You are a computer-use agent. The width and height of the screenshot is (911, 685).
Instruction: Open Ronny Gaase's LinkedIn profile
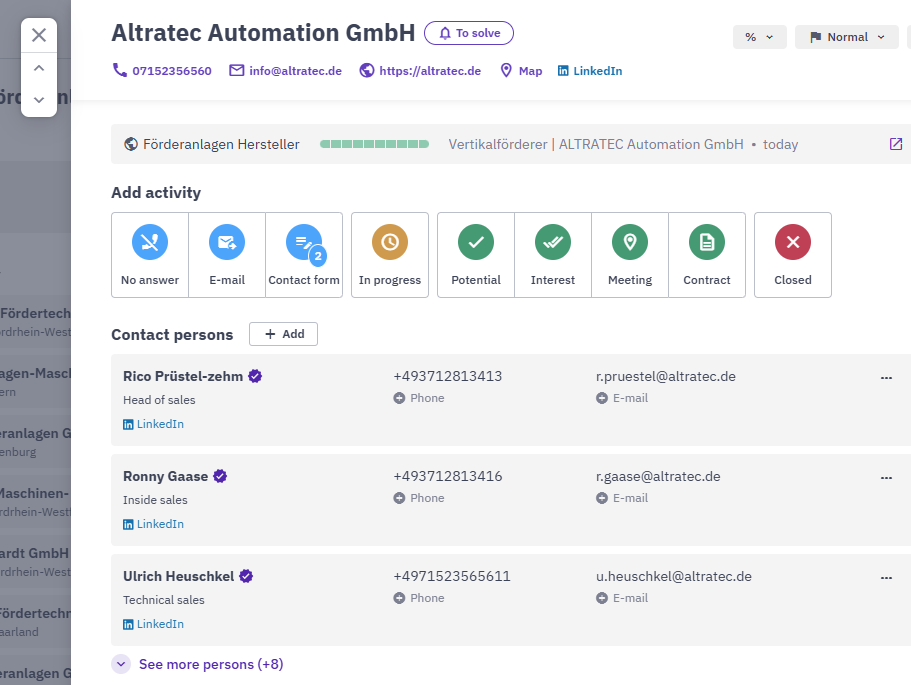(x=153, y=524)
